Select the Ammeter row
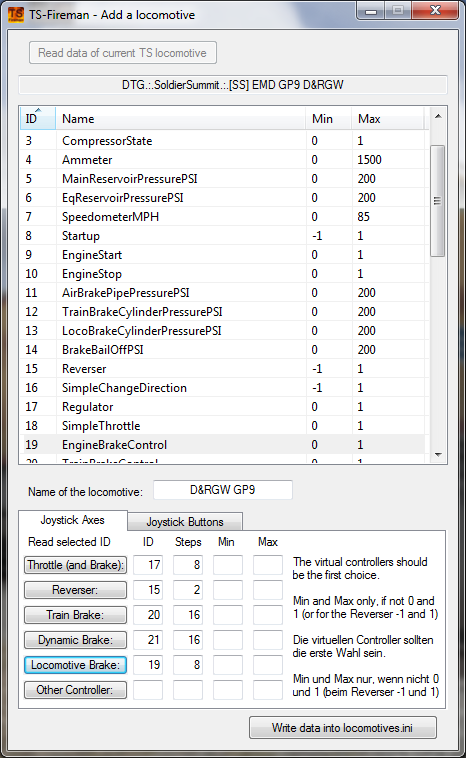The image size is (466, 758). click(x=222, y=160)
